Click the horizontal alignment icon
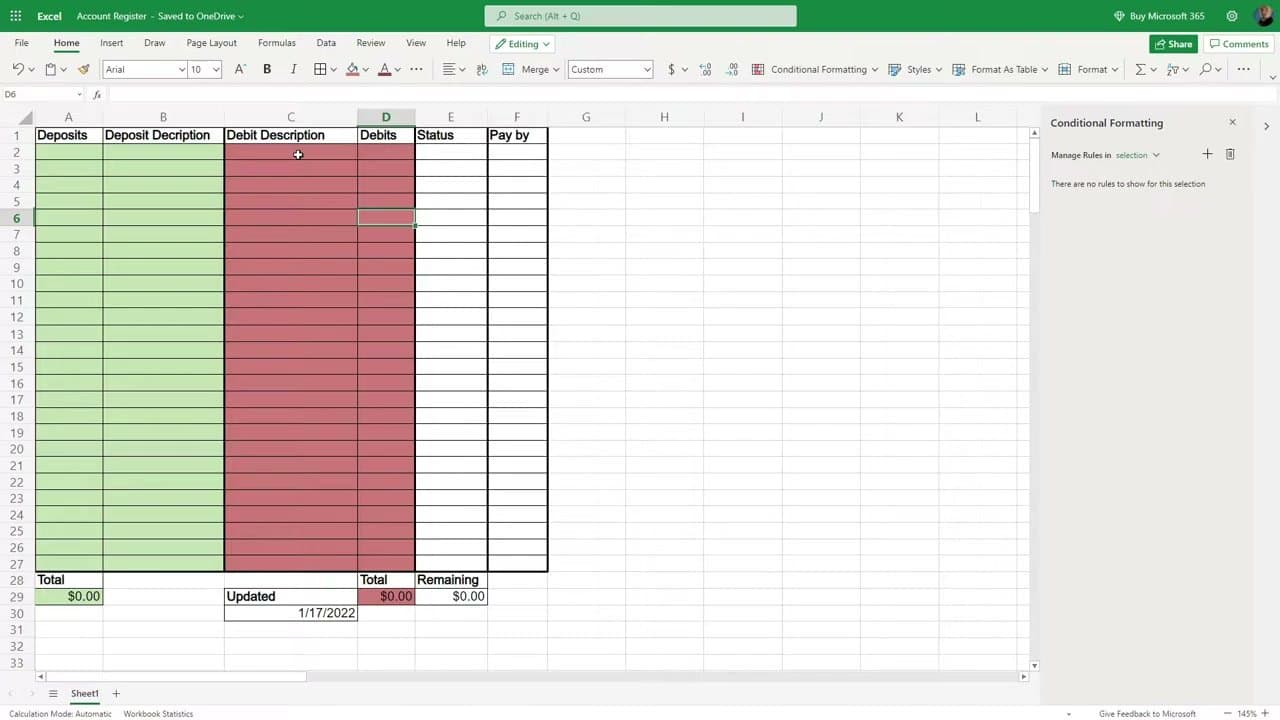Viewport: 1280px width, 720px height. click(x=449, y=69)
